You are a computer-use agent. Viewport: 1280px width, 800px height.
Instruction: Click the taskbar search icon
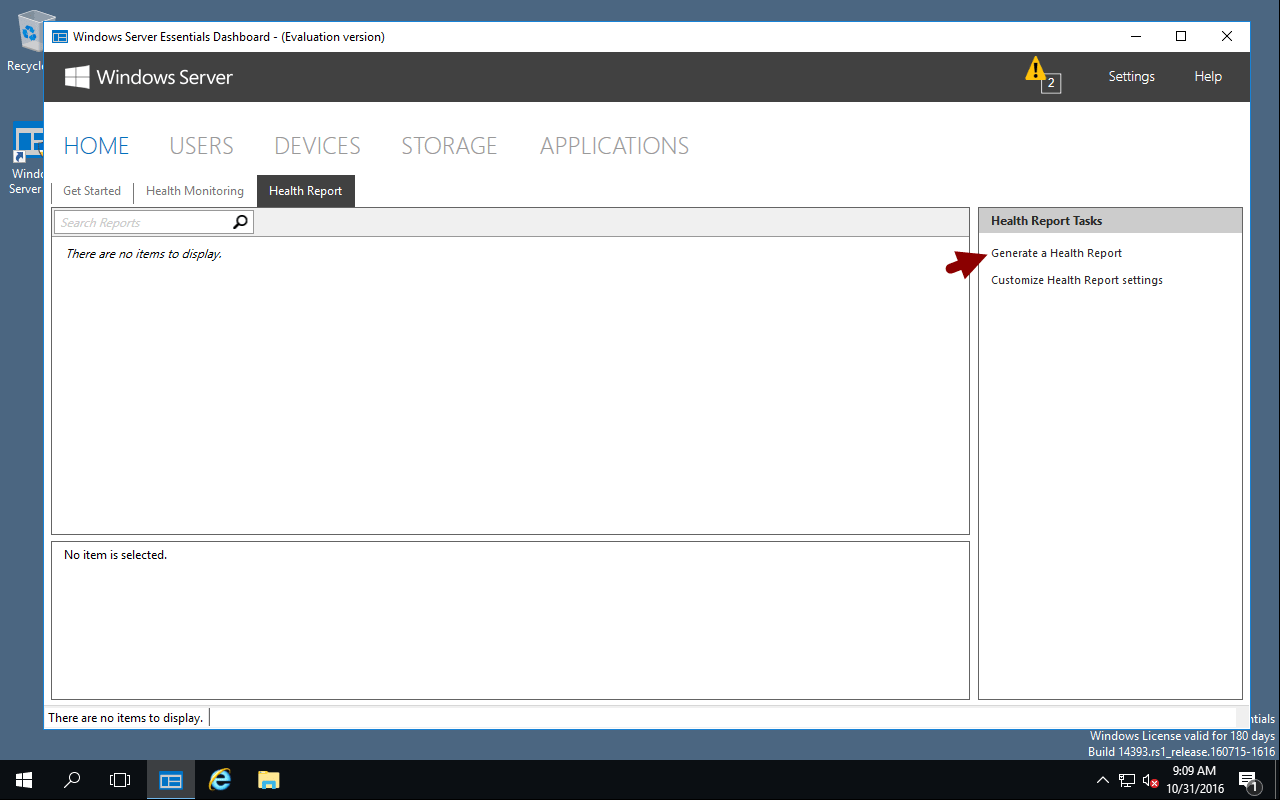tap(72, 780)
